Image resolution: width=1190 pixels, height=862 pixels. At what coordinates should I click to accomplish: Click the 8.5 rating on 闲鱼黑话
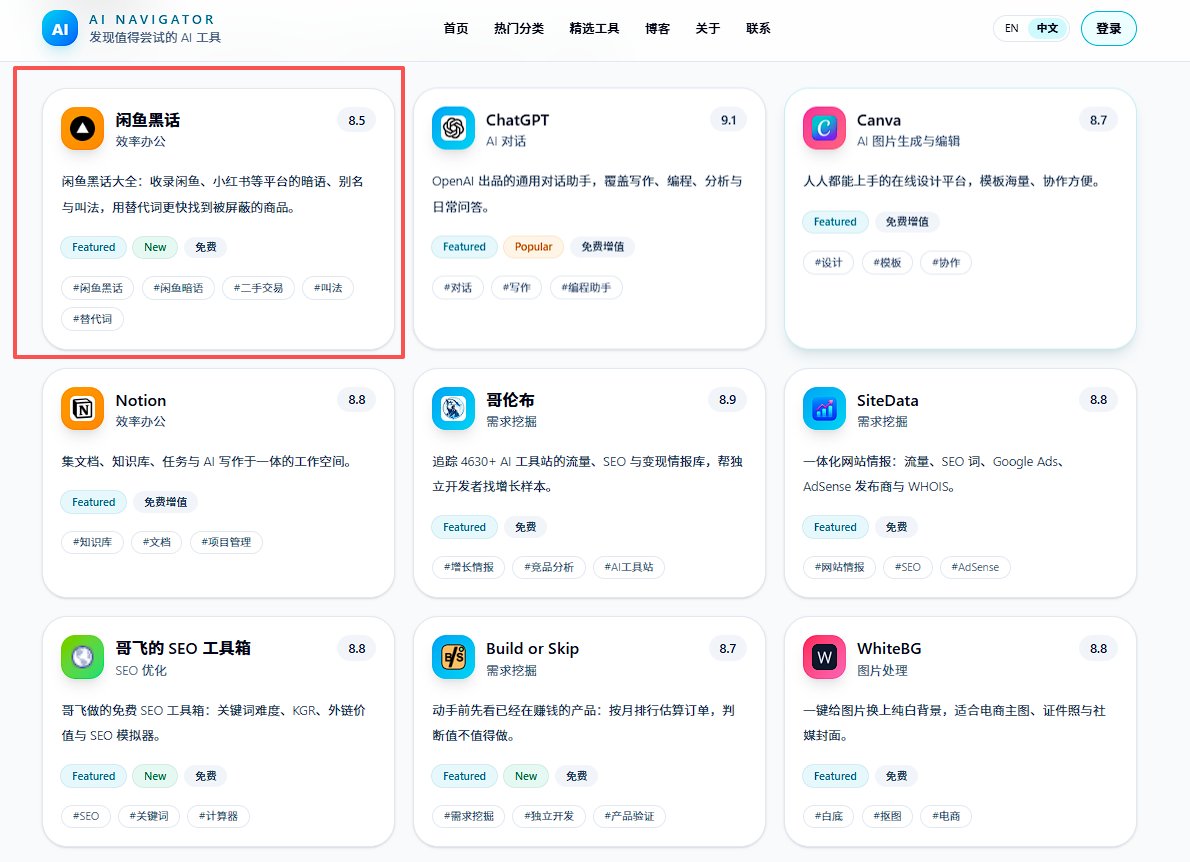[x=357, y=120]
